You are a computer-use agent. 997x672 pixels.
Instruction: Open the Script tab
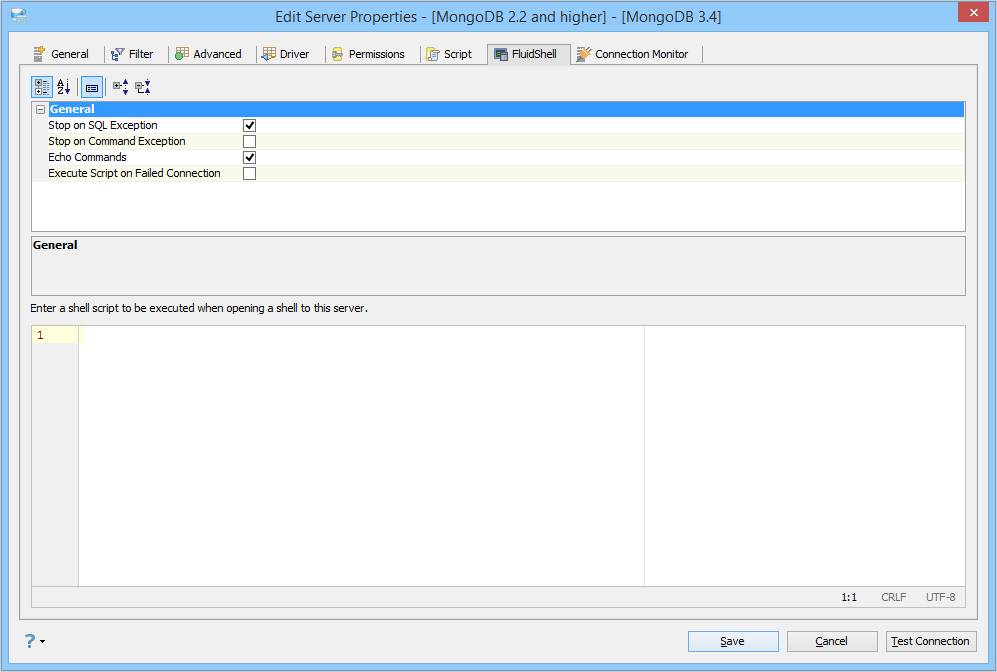(x=450, y=54)
